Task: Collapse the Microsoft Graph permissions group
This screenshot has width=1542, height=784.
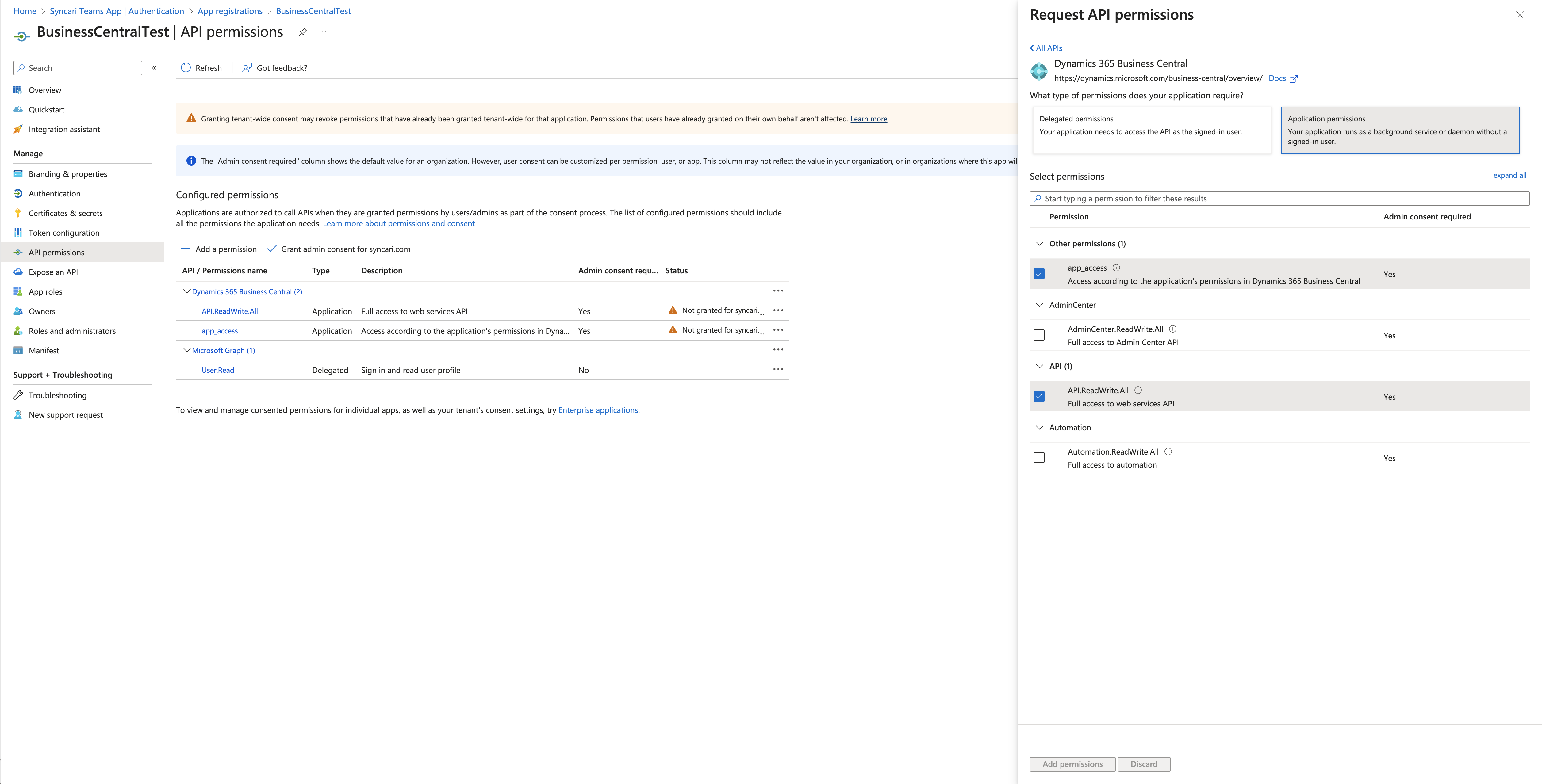Action: point(186,350)
